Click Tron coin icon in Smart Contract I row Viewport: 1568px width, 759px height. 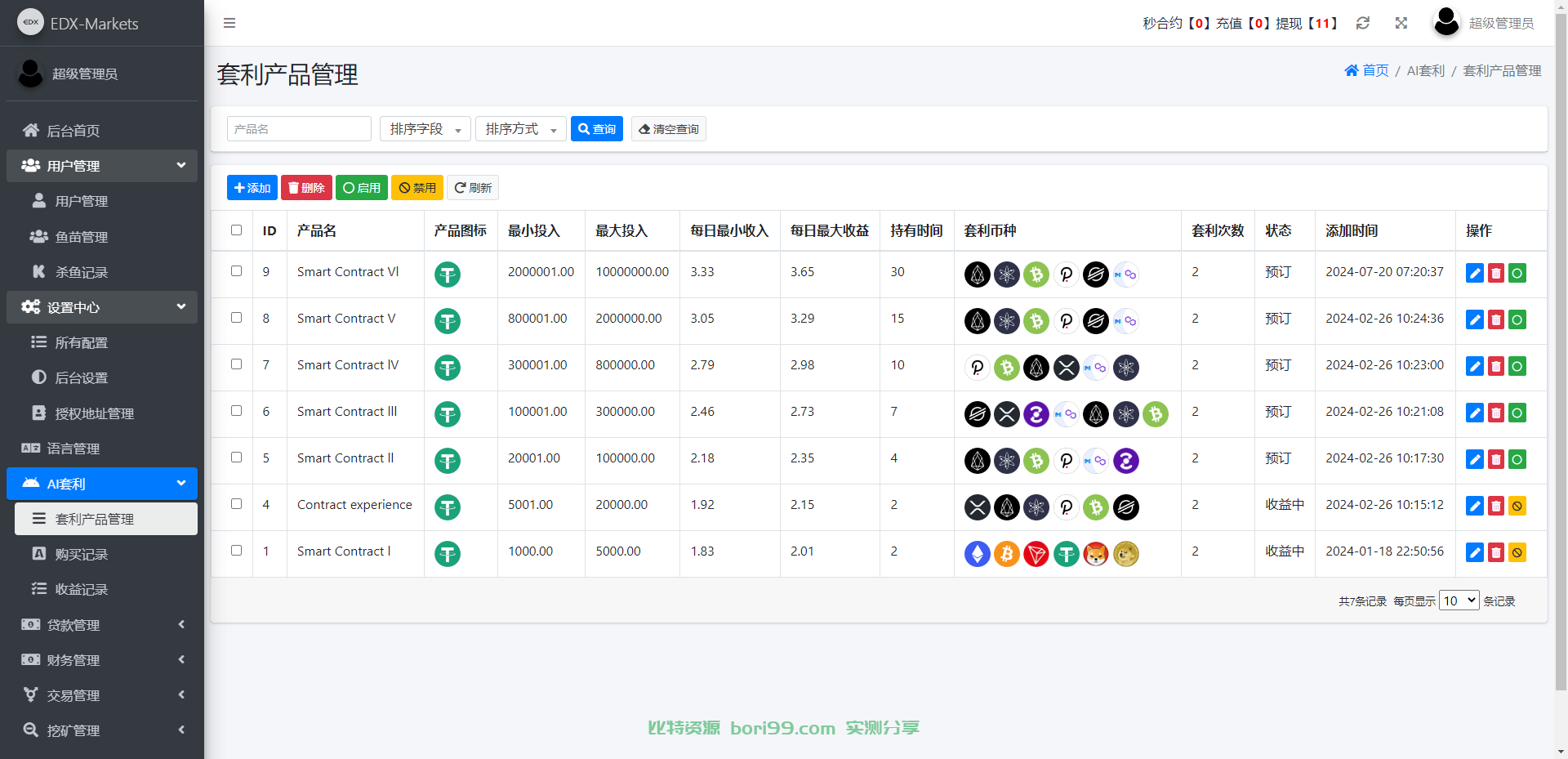click(1036, 554)
